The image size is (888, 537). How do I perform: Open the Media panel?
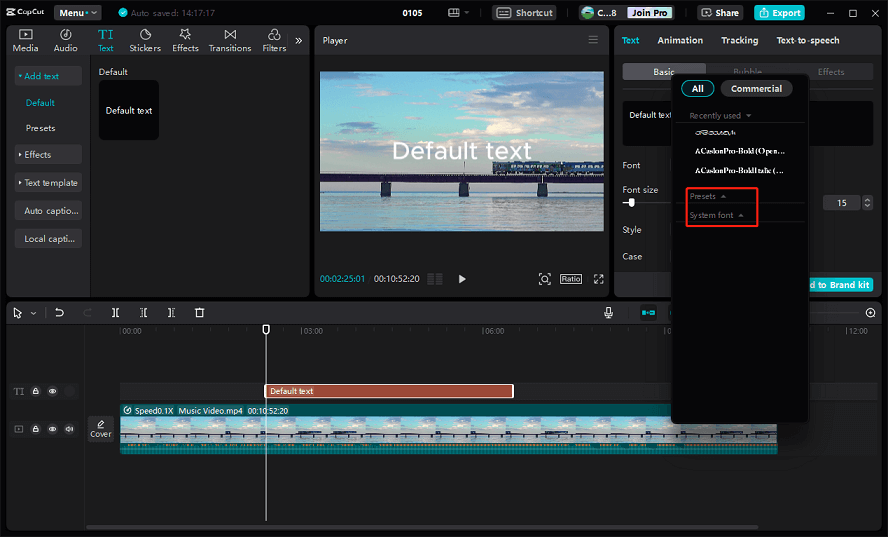pyautogui.click(x=25, y=41)
